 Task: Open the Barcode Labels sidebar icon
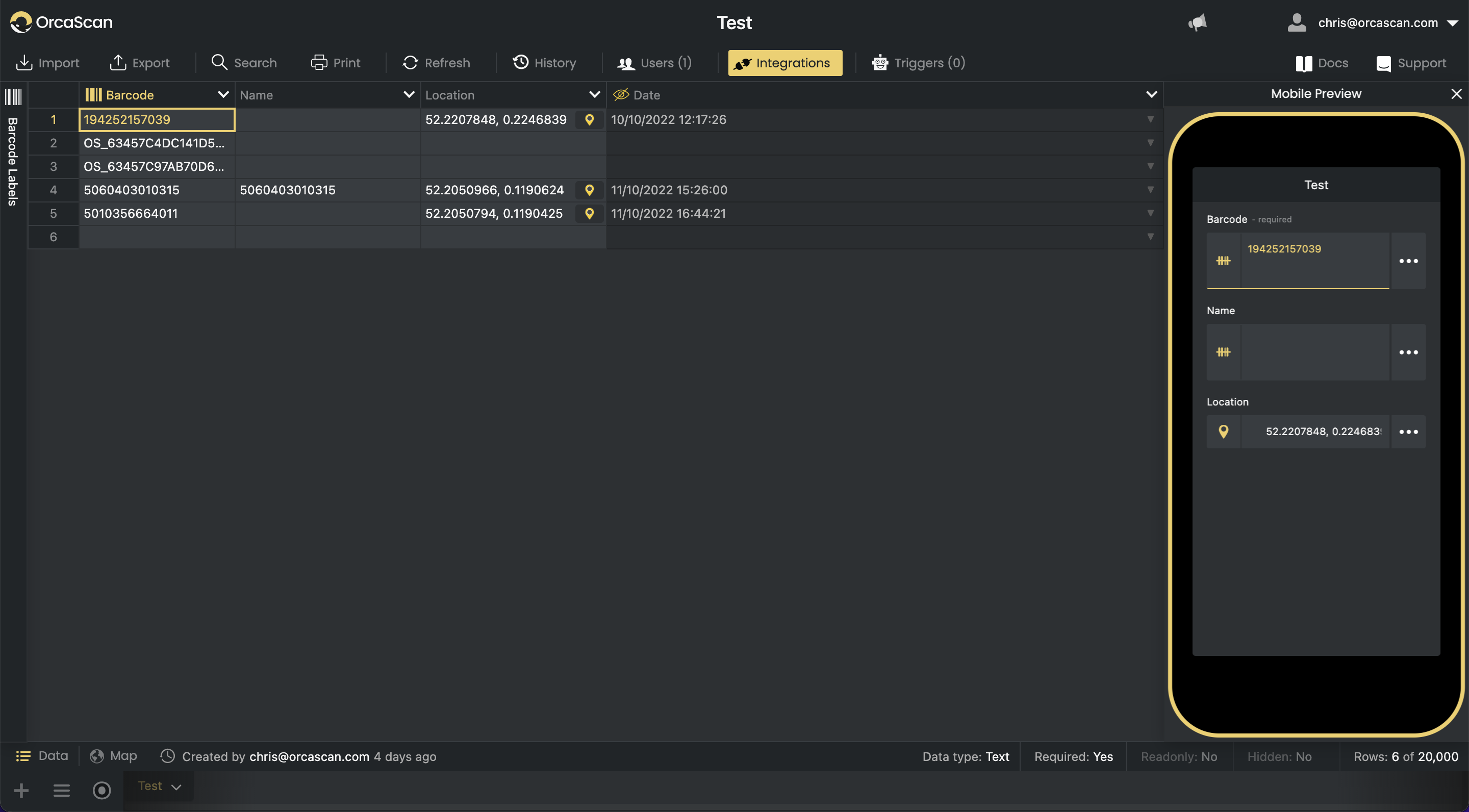coord(13,96)
